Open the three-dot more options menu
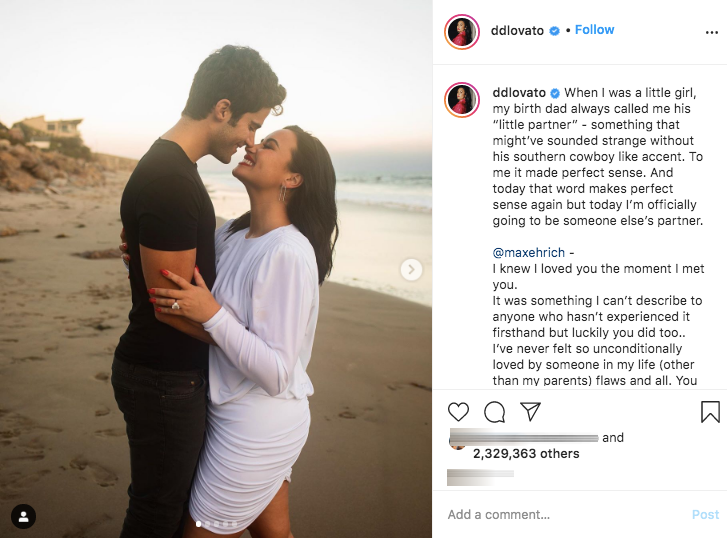The width and height of the screenshot is (727, 538). (x=712, y=32)
